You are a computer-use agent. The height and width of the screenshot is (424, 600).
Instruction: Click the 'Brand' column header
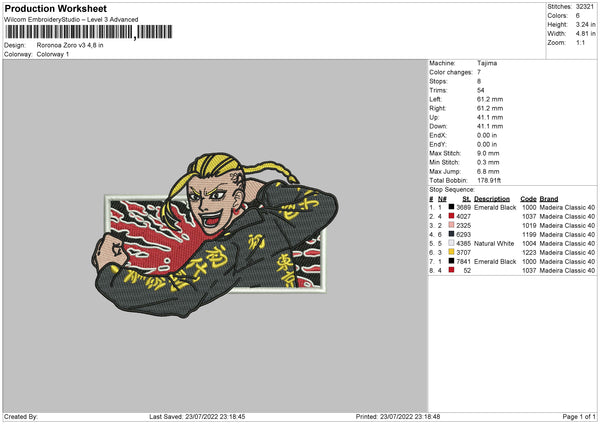point(549,199)
